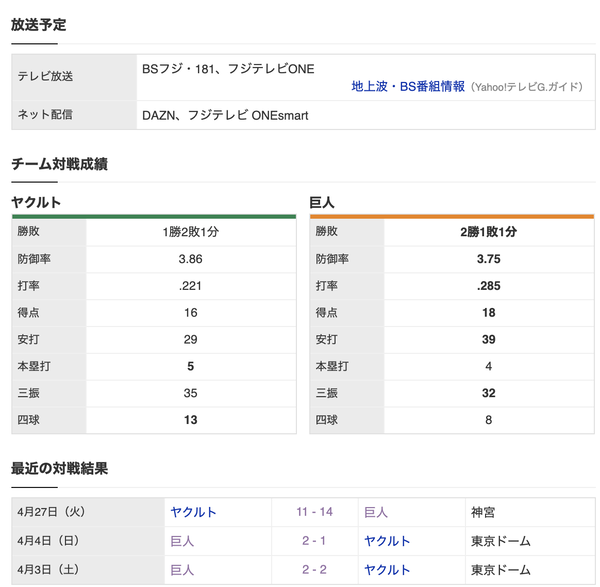Open 巨人 link in 4月3日 row
The width and height of the screenshot is (600, 587).
pyautogui.click(x=182, y=570)
